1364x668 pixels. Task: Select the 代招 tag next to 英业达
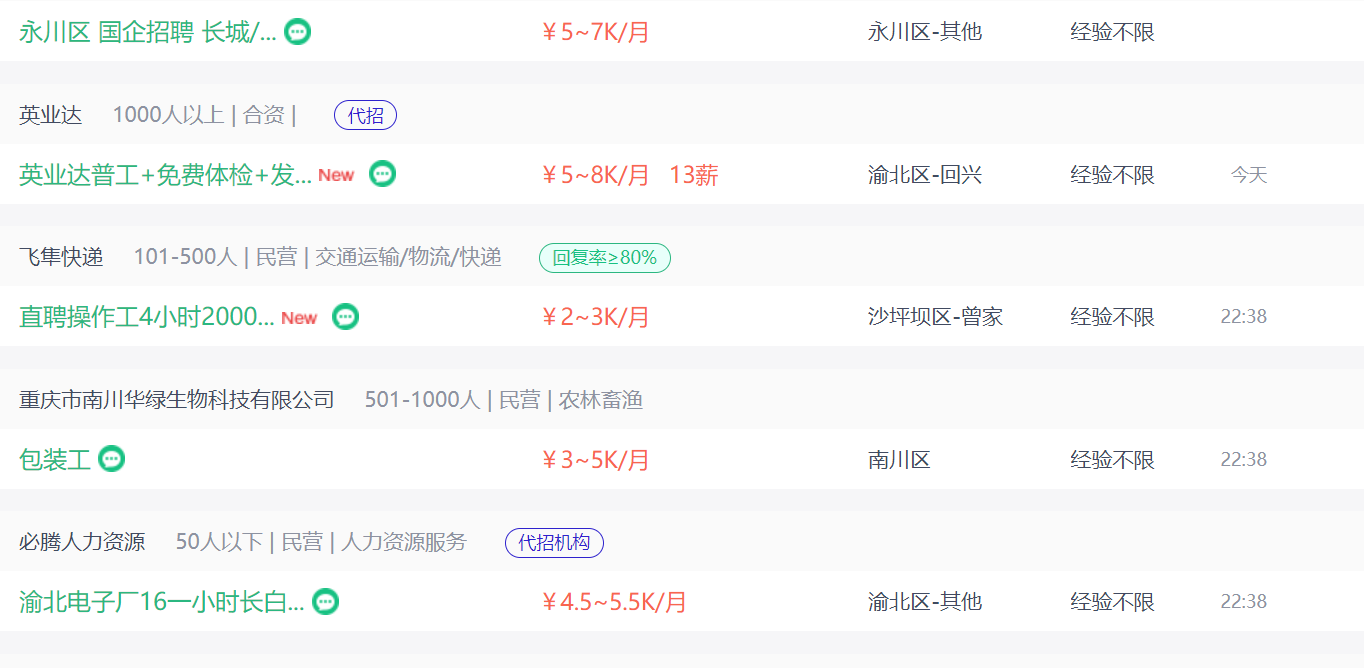coord(365,115)
